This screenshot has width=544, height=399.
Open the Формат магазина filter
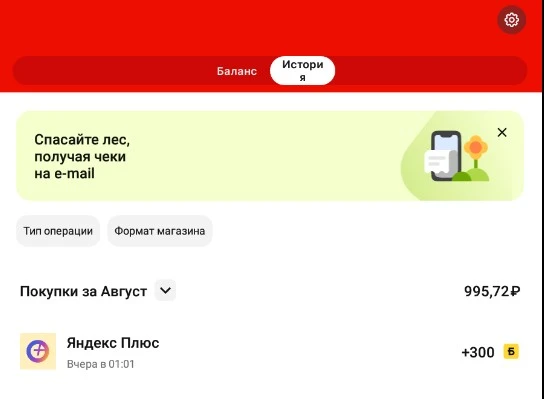tap(160, 231)
